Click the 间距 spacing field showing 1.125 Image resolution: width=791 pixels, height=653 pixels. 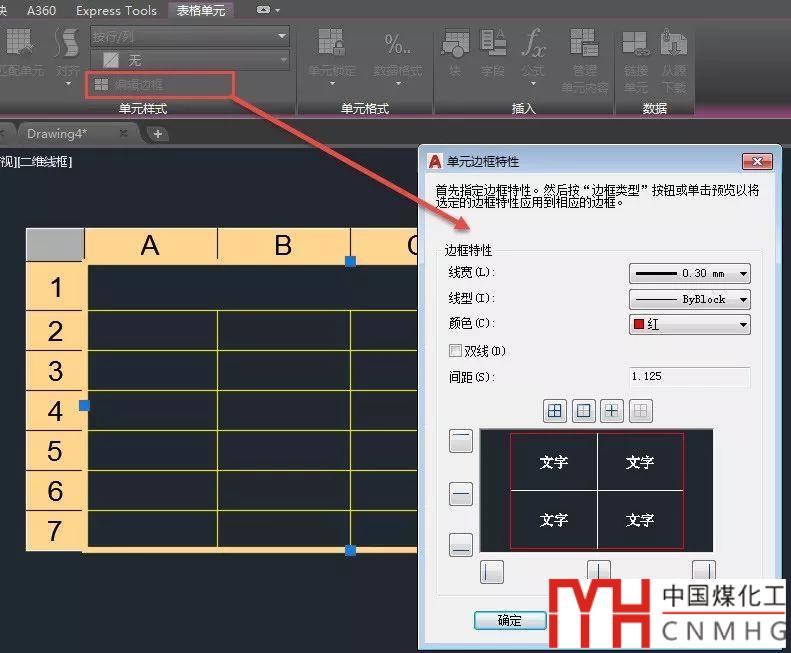(689, 377)
